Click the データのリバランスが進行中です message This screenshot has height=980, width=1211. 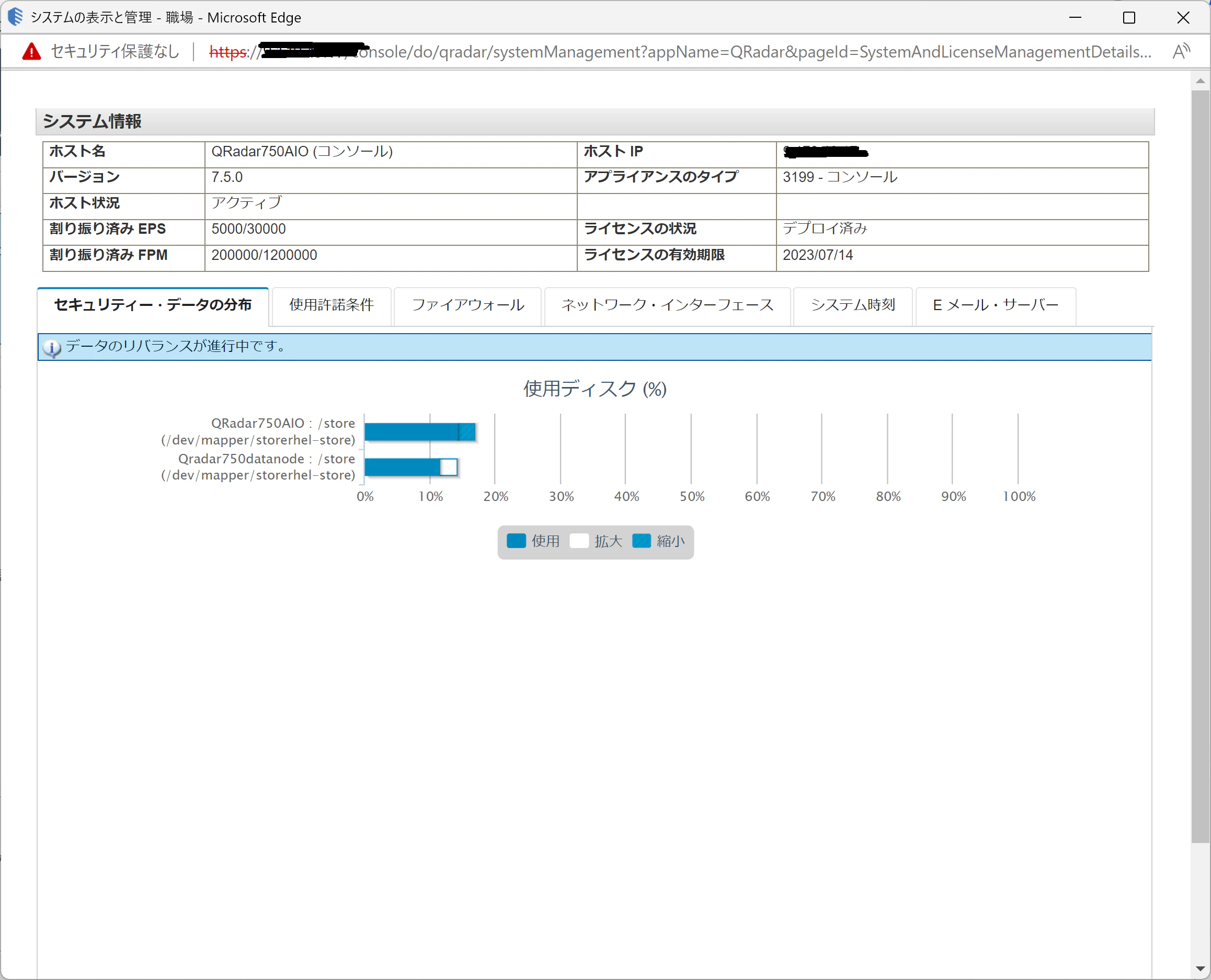point(176,346)
